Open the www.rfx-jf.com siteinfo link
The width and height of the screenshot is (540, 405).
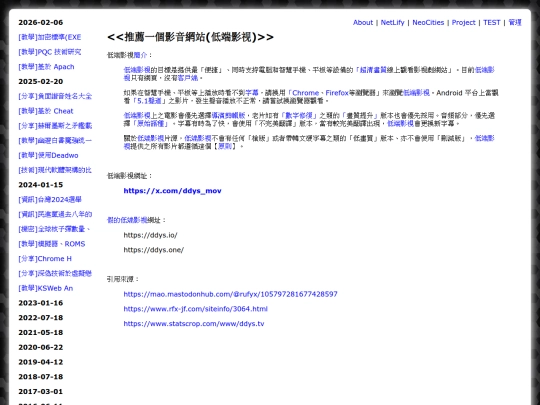pyautogui.click(x=196, y=309)
